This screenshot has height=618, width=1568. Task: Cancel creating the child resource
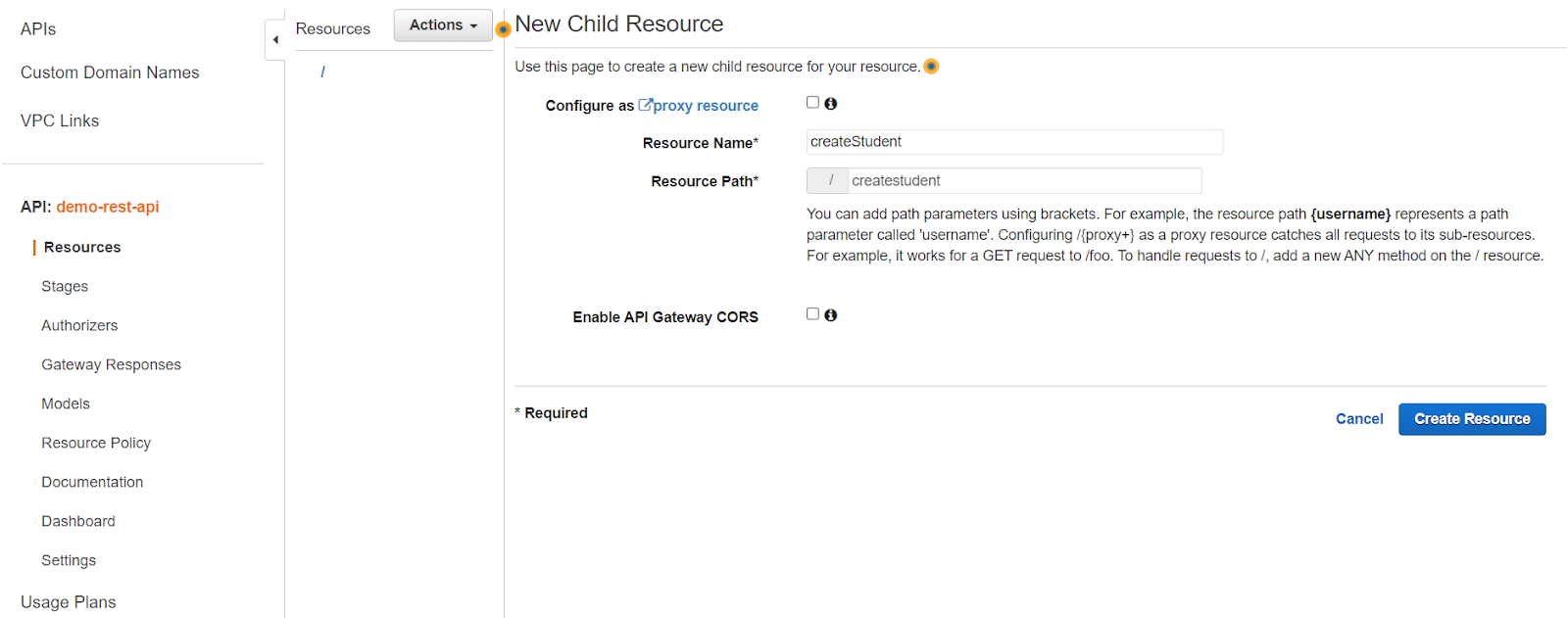(x=1358, y=419)
